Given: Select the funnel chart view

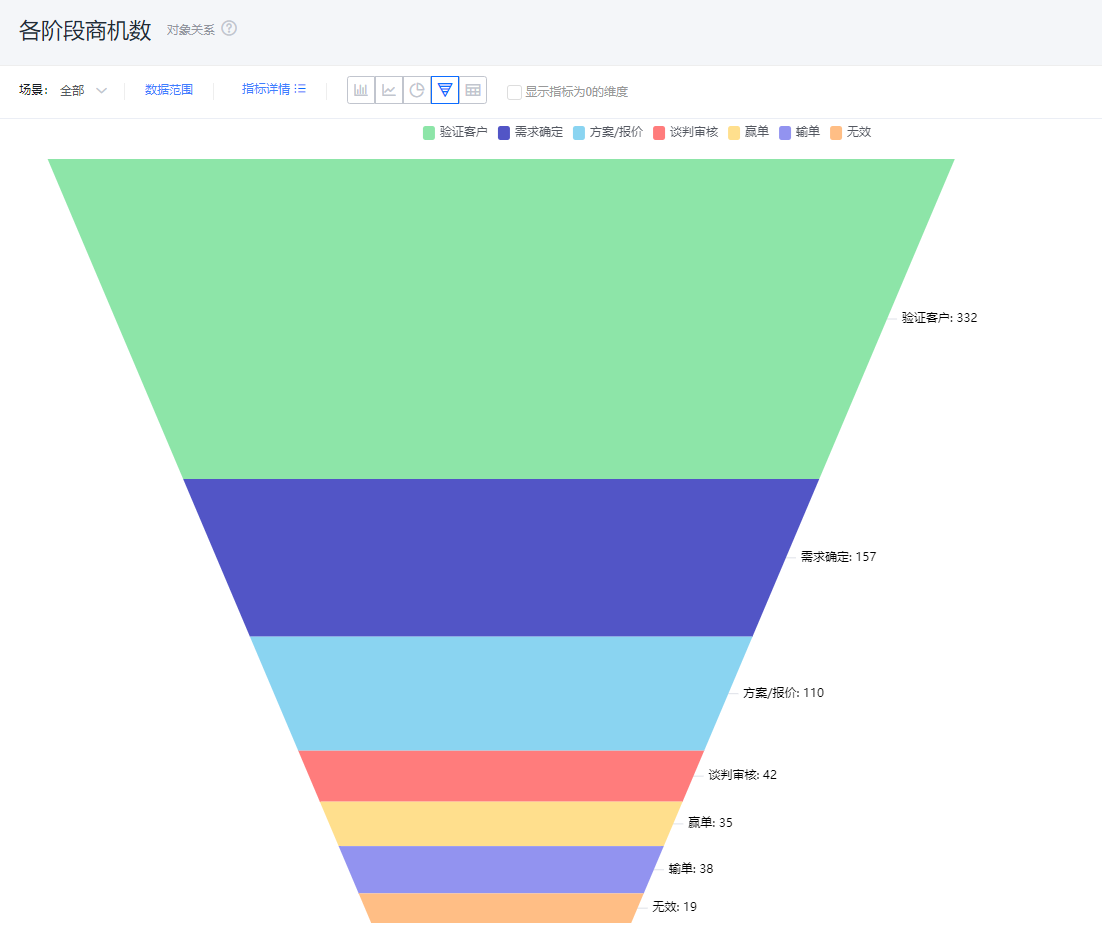Looking at the screenshot, I should (x=445, y=90).
